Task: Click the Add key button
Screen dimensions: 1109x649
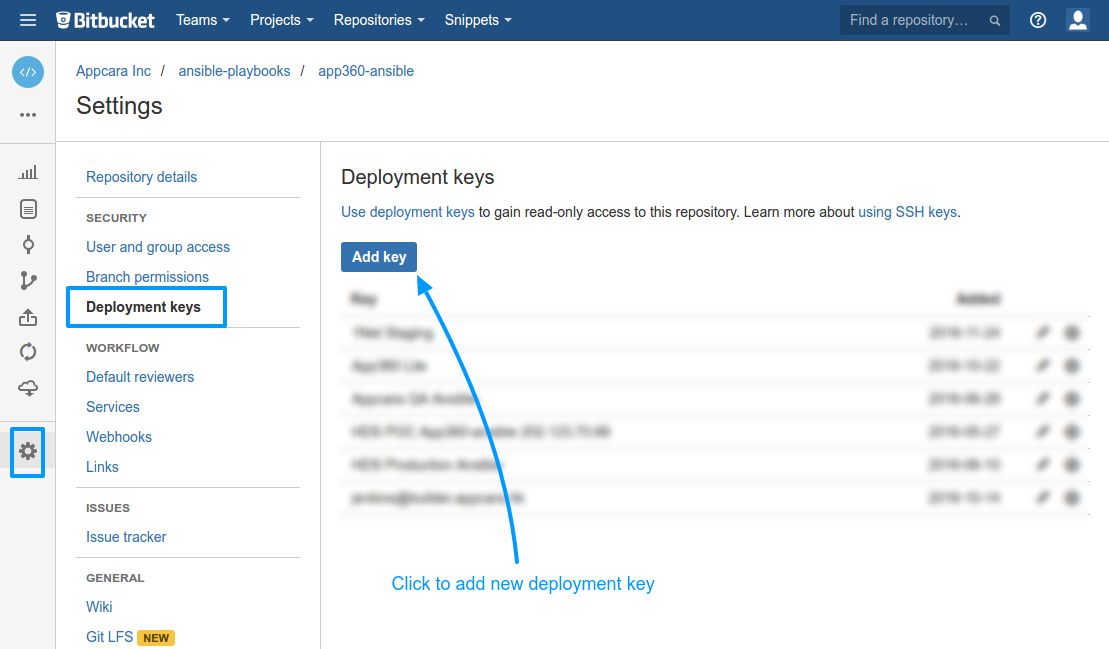Action: pyautogui.click(x=379, y=257)
